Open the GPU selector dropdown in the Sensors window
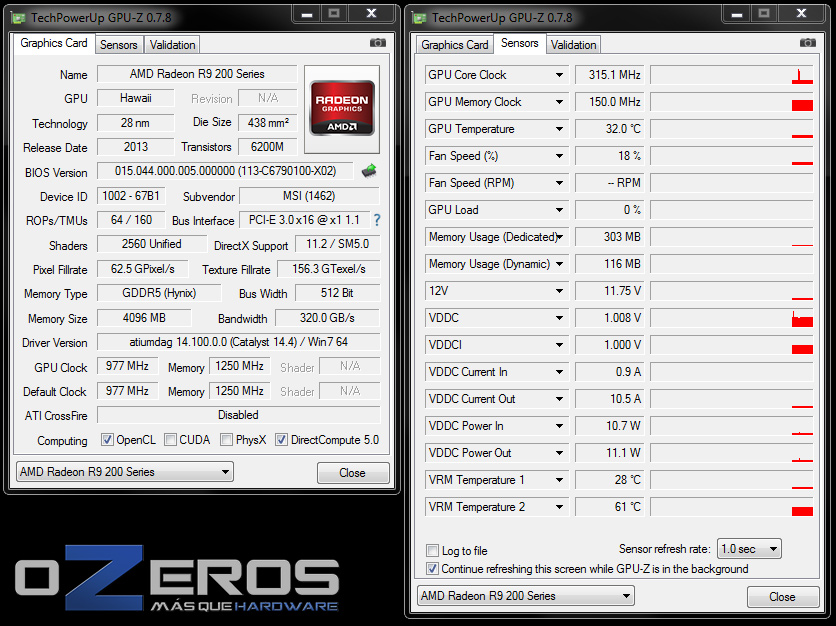 [526, 596]
